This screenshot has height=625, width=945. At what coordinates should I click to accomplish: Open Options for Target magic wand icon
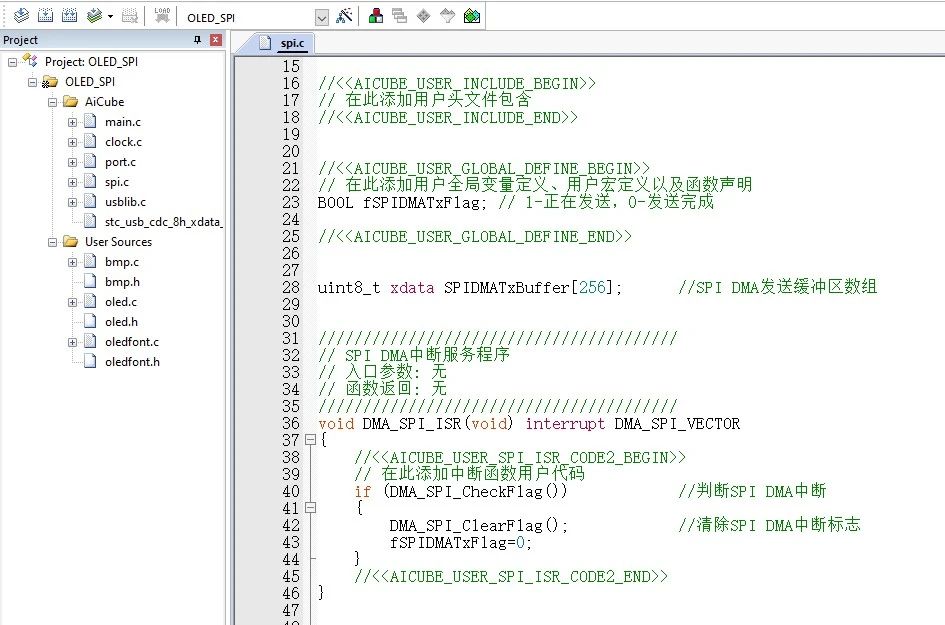344,16
